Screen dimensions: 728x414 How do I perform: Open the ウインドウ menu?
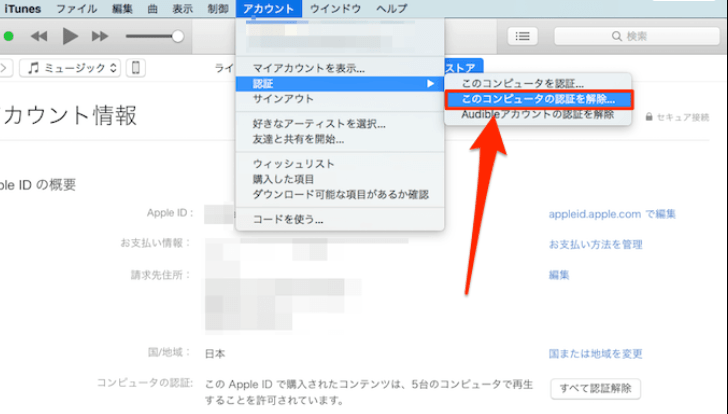click(335, 9)
